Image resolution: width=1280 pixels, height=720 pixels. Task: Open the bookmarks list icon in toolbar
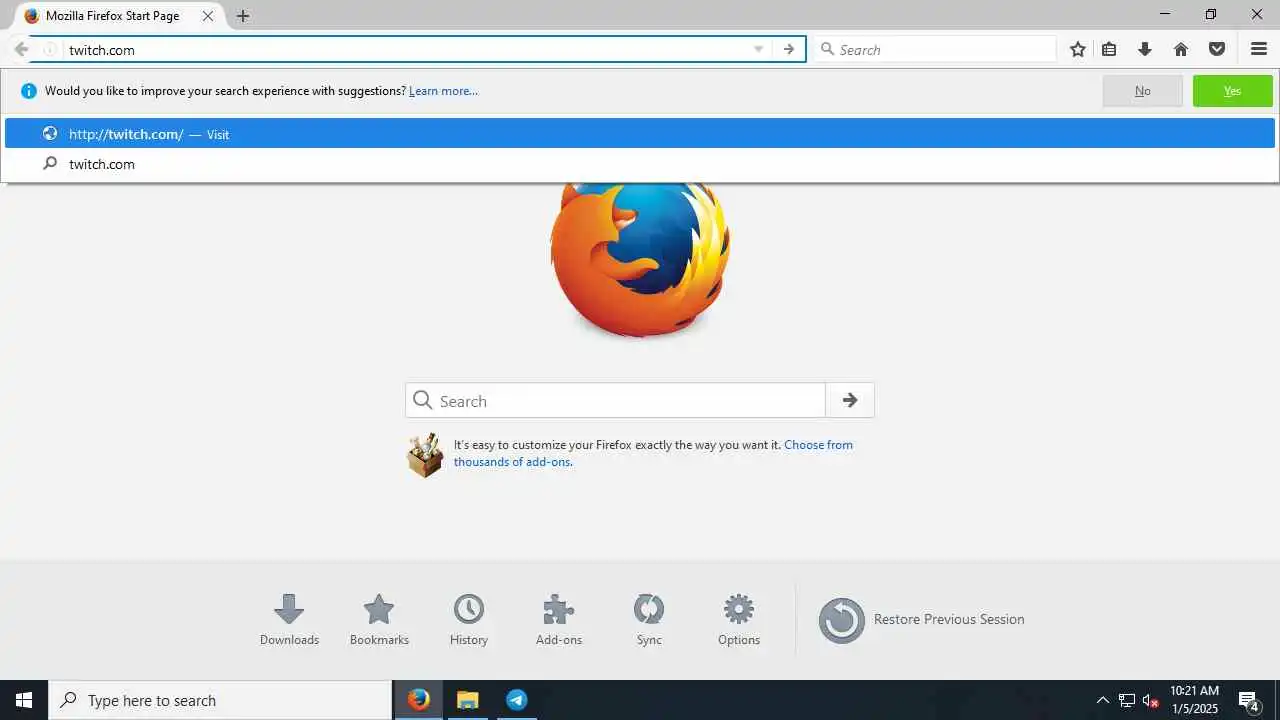(1109, 49)
